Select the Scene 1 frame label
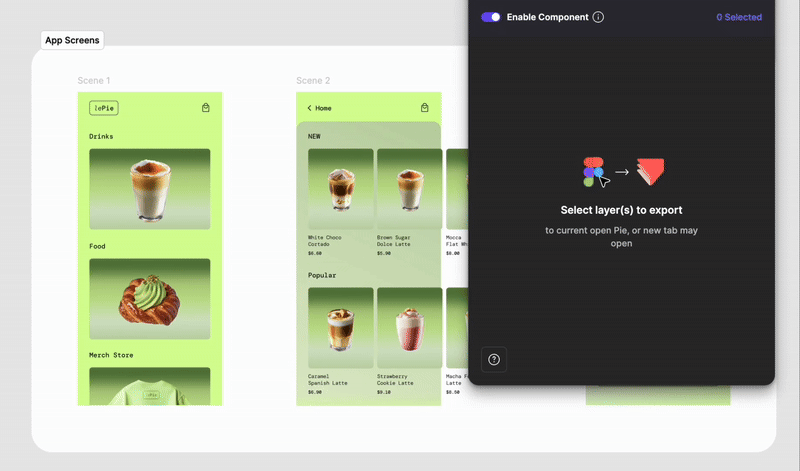This screenshot has height=471, width=800. (94, 81)
